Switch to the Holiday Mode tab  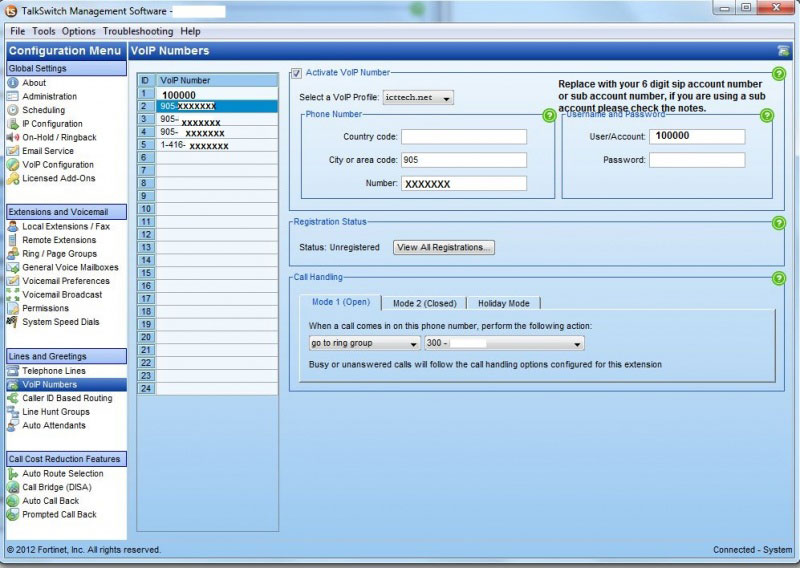(x=505, y=303)
